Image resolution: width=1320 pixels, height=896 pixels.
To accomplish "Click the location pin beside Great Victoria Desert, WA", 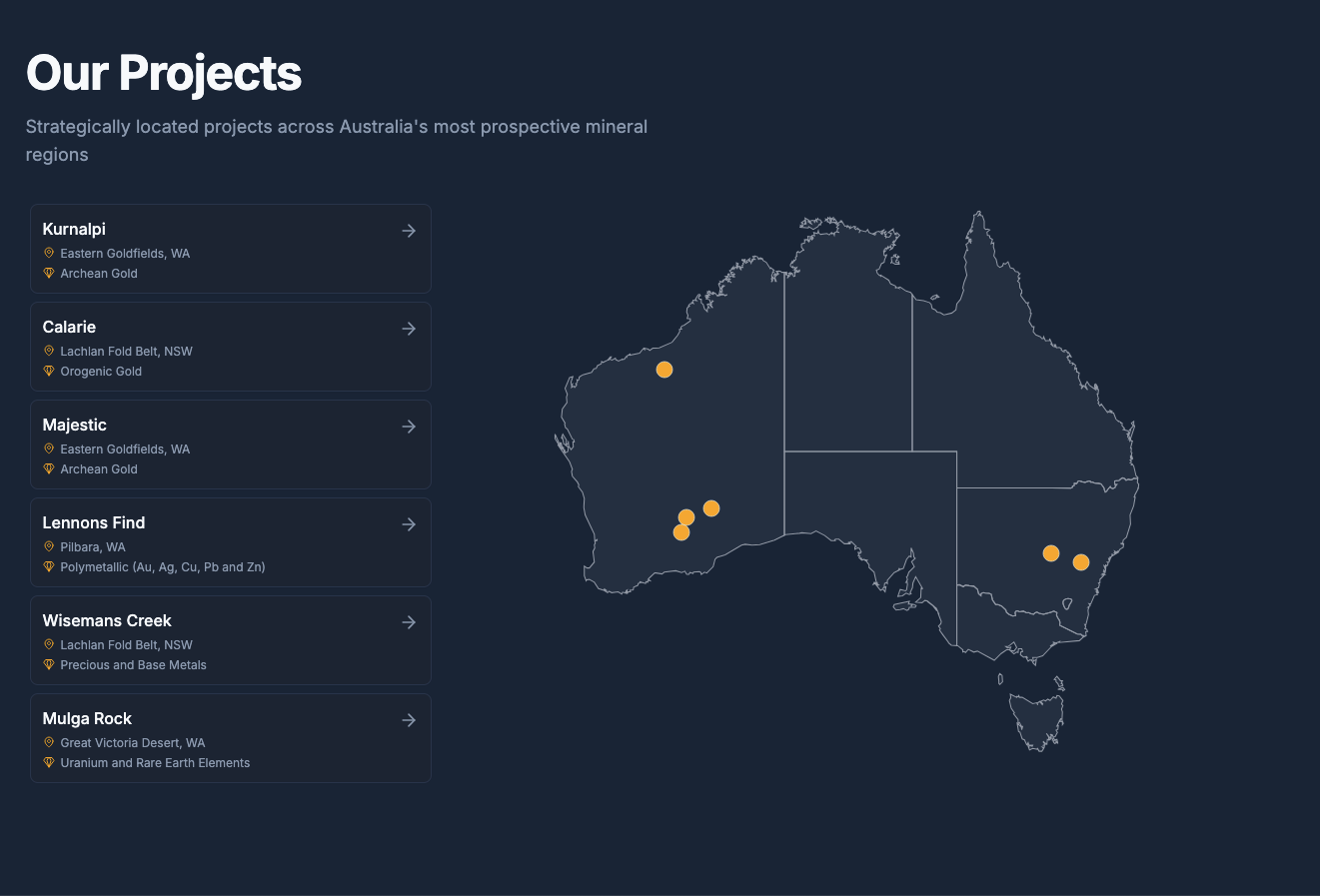I will 49,742.
